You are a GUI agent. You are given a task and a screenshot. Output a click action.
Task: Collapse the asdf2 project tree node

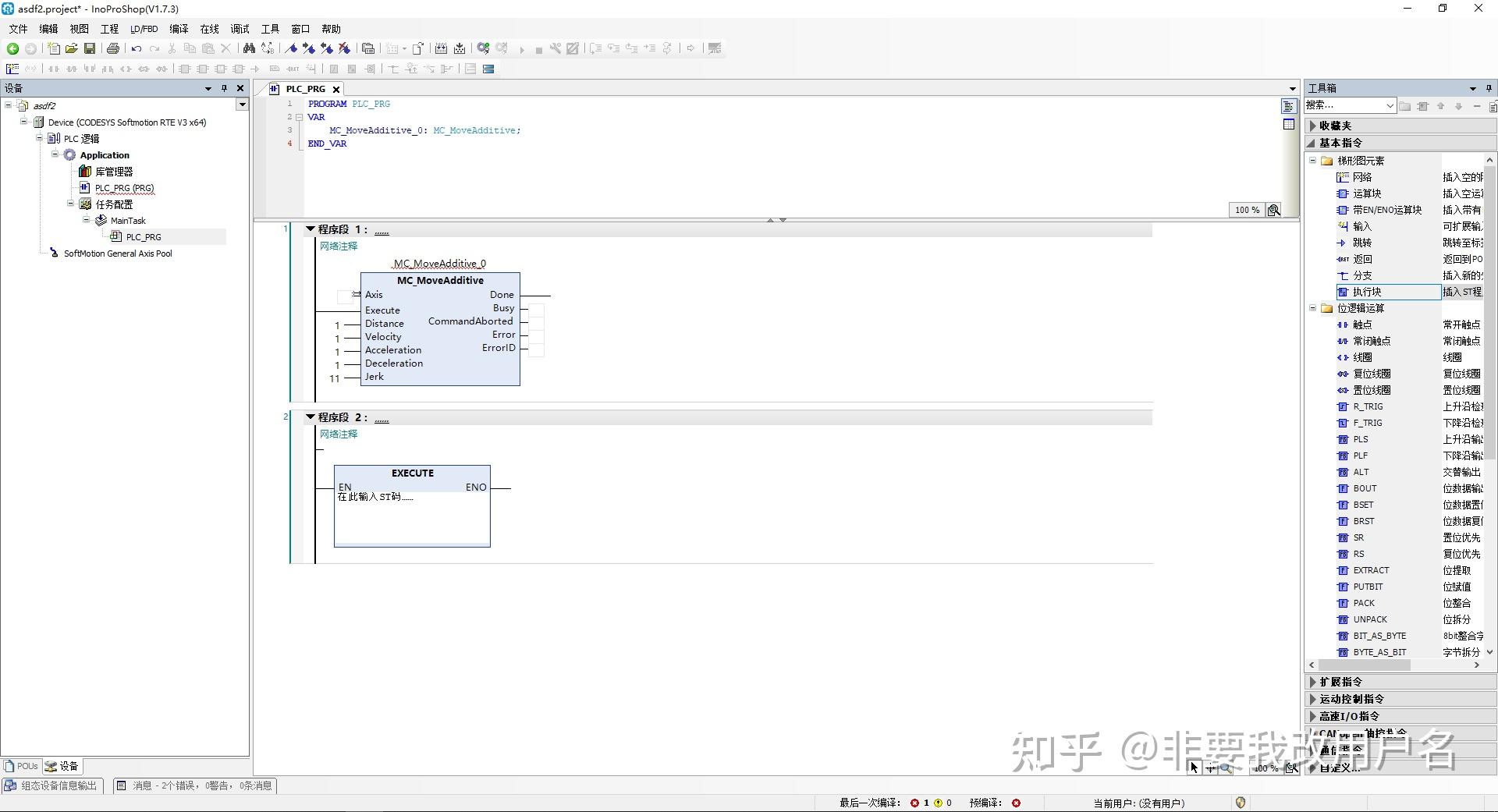click(x=9, y=105)
